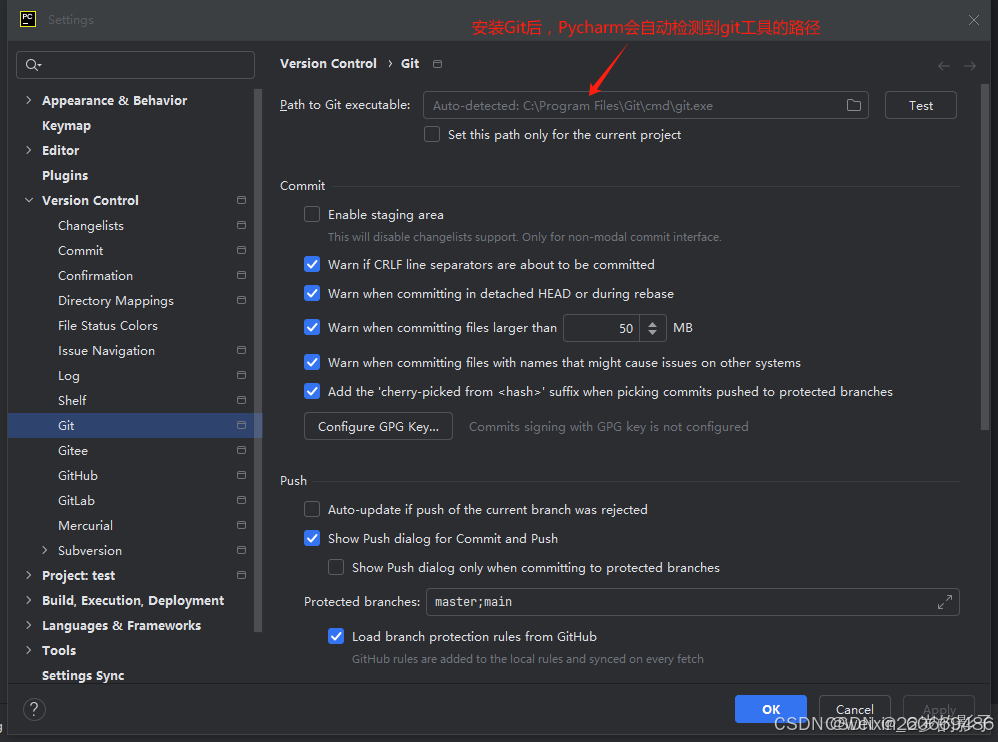The image size is (998, 742).
Task: Click the project icon beside Subversion row
Action: (x=241, y=550)
